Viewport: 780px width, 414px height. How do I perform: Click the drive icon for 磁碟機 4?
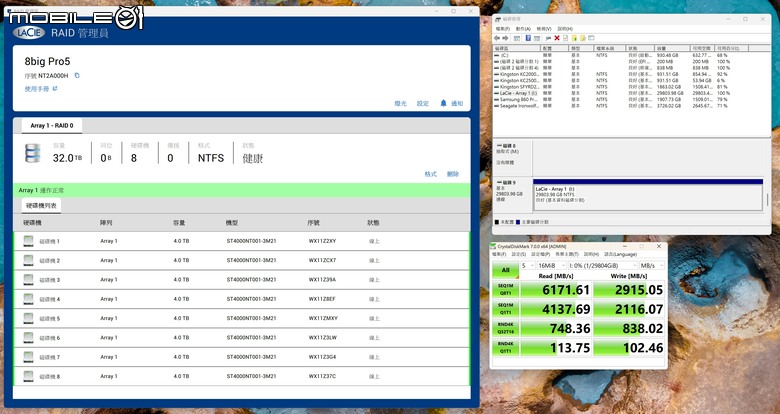coord(28,299)
